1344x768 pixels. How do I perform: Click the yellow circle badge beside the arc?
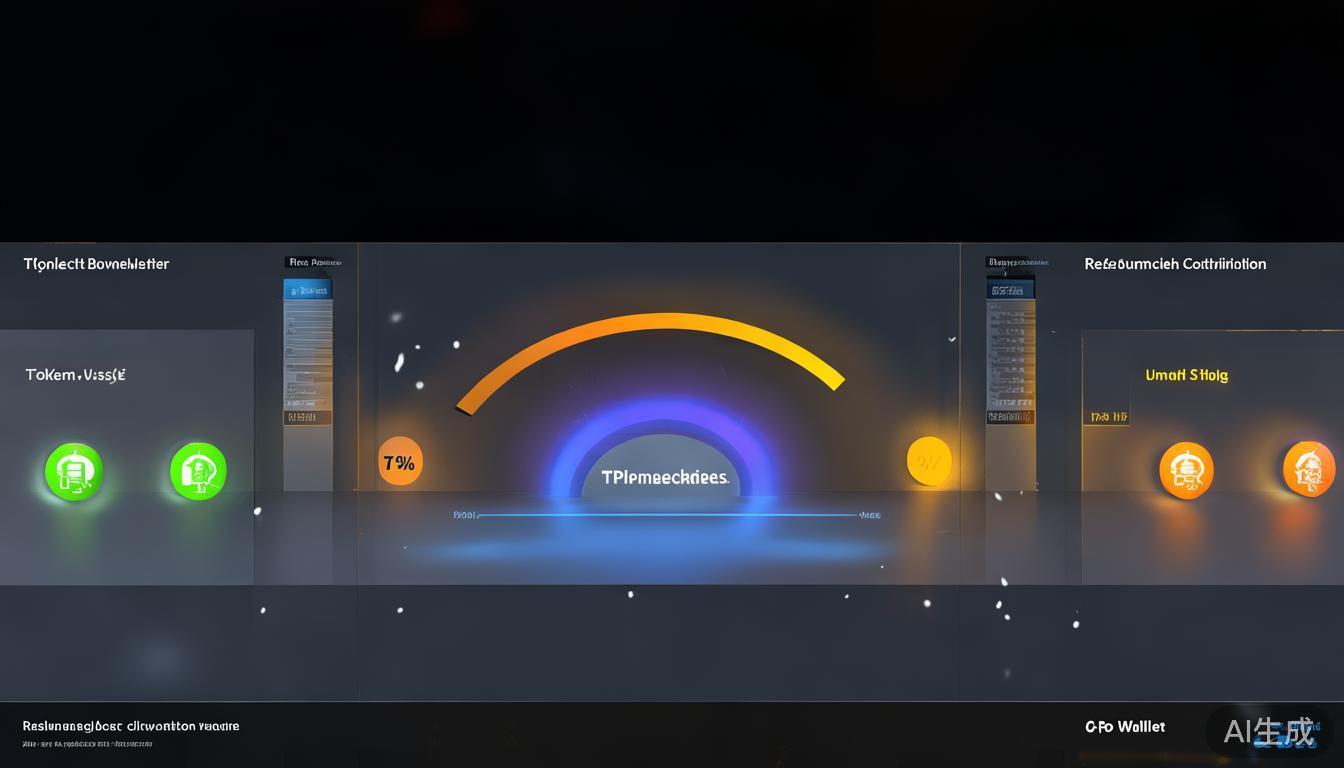coord(929,462)
